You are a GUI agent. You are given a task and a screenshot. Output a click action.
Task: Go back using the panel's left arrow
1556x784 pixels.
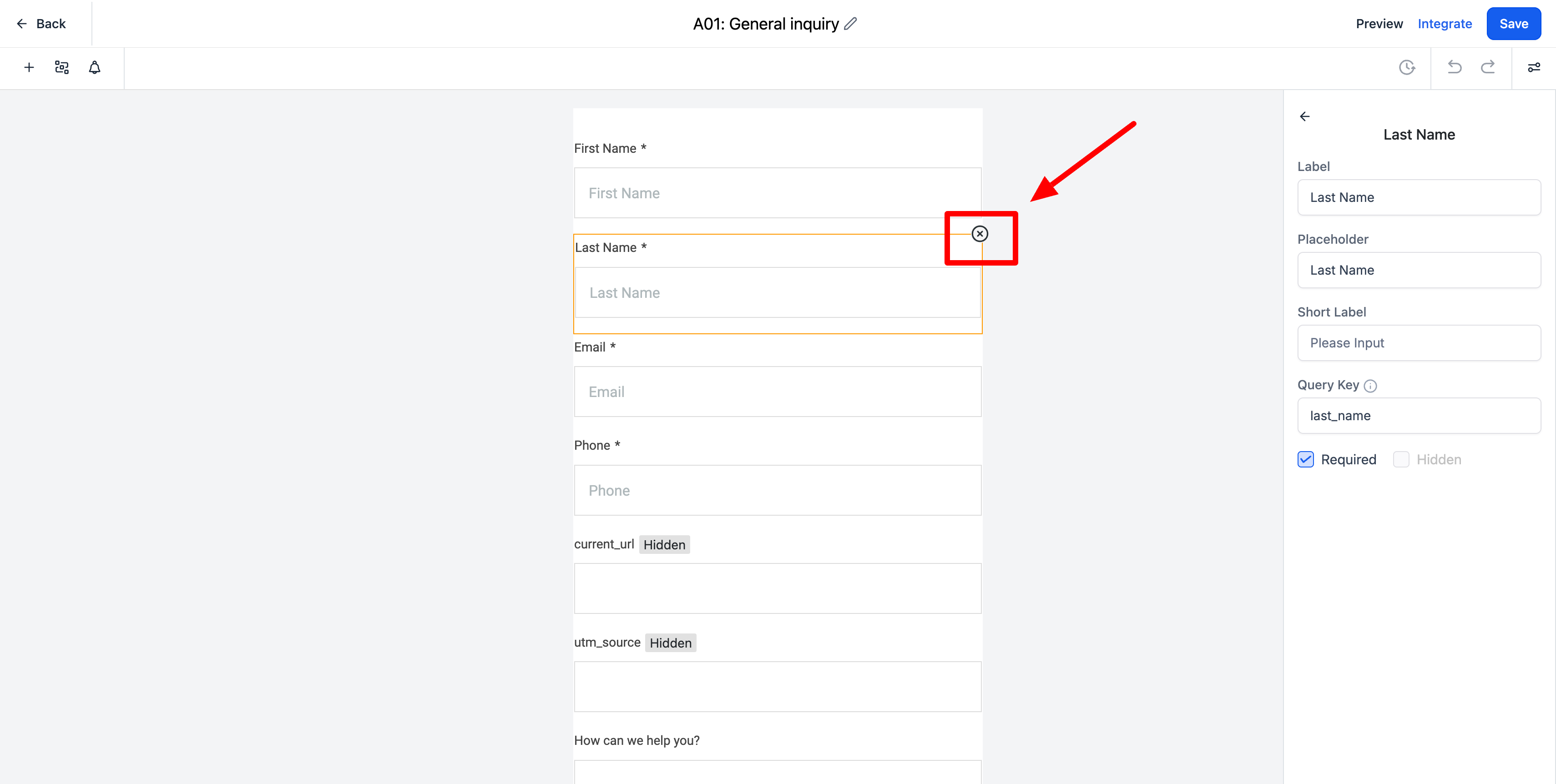1305,116
